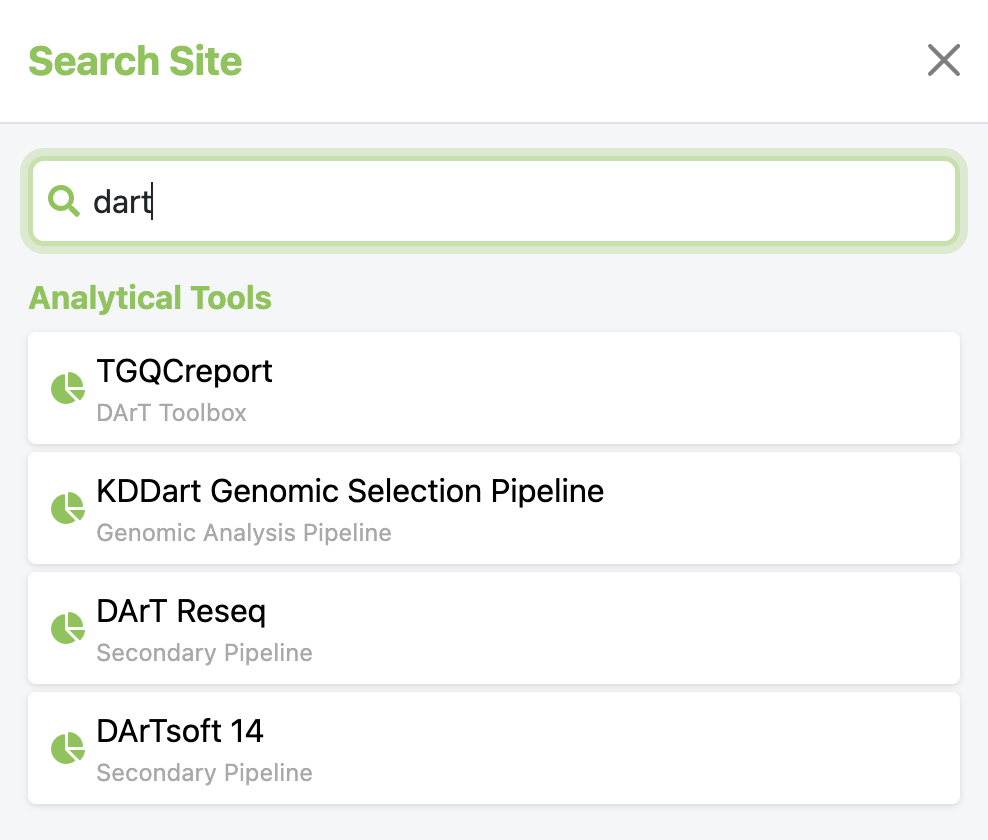Screen dimensions: 988x840
Task: Open KDDart Genomic Selection Pipeline result
Action: click(350, 492)
